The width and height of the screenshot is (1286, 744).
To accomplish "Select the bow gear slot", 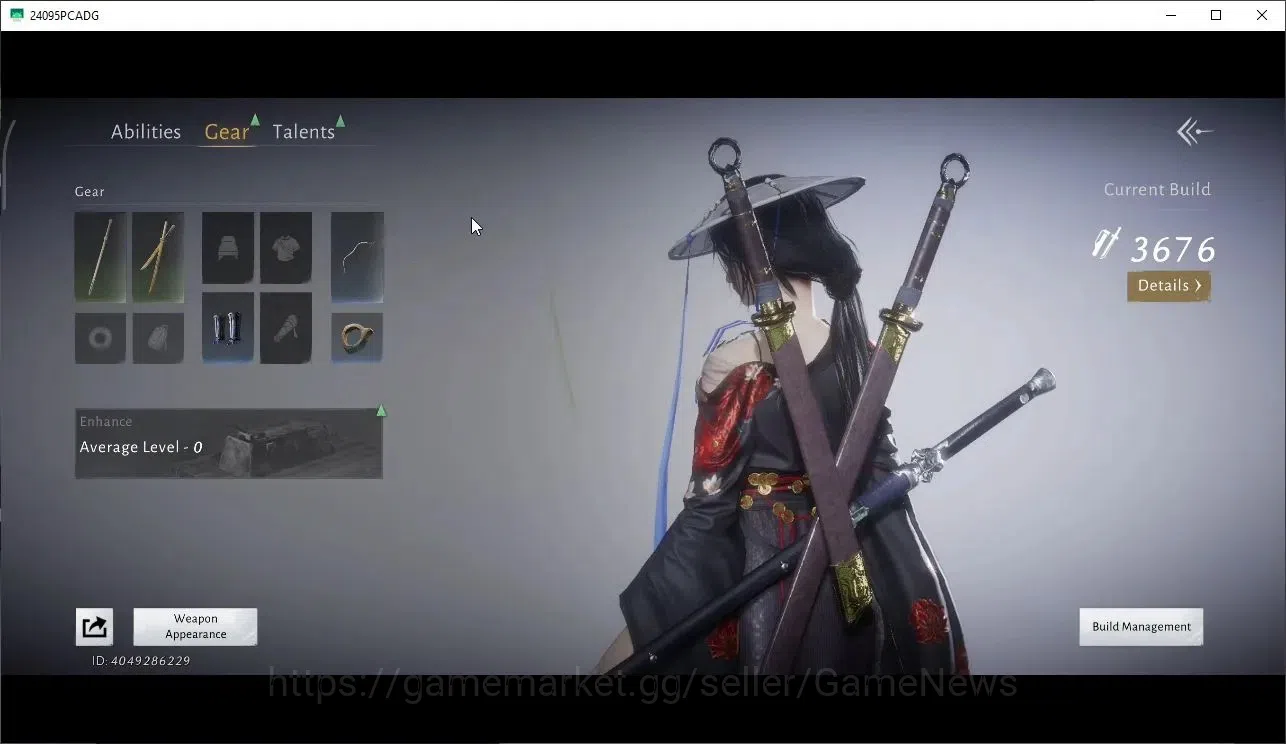I will 357,257.
